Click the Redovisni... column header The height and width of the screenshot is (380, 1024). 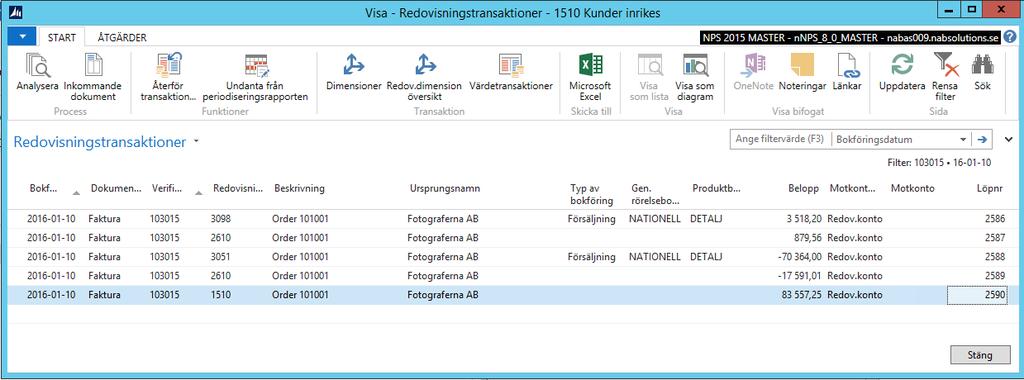pos(238,189)
